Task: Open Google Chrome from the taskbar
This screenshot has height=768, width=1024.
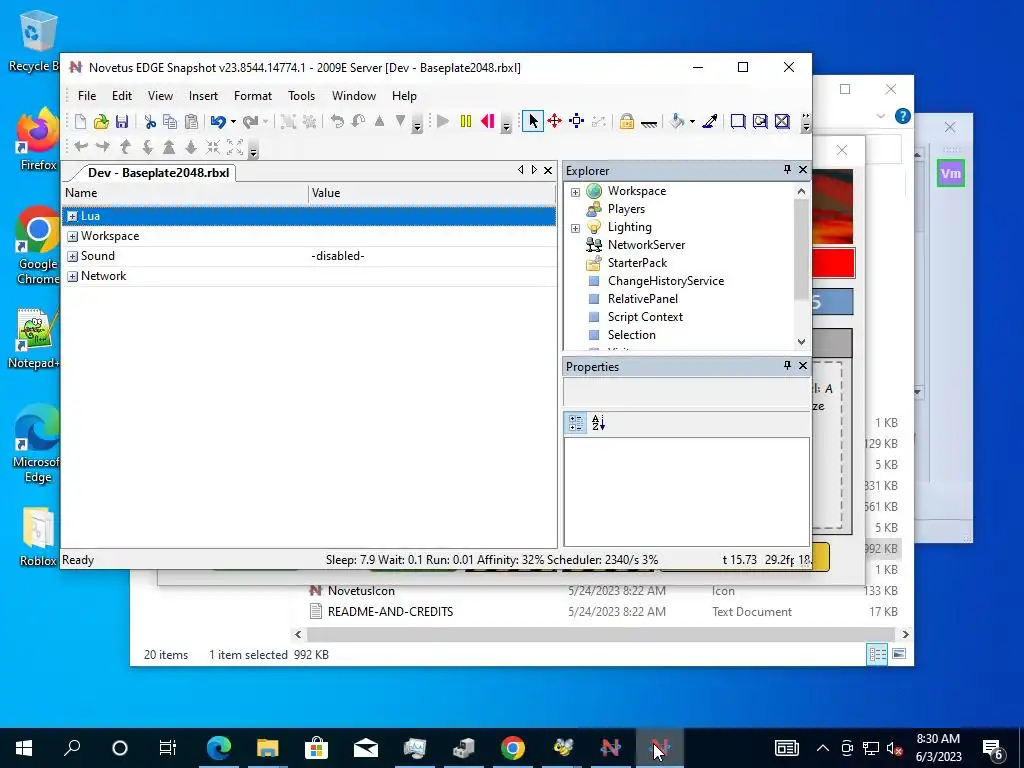Action: click(513, 748)
